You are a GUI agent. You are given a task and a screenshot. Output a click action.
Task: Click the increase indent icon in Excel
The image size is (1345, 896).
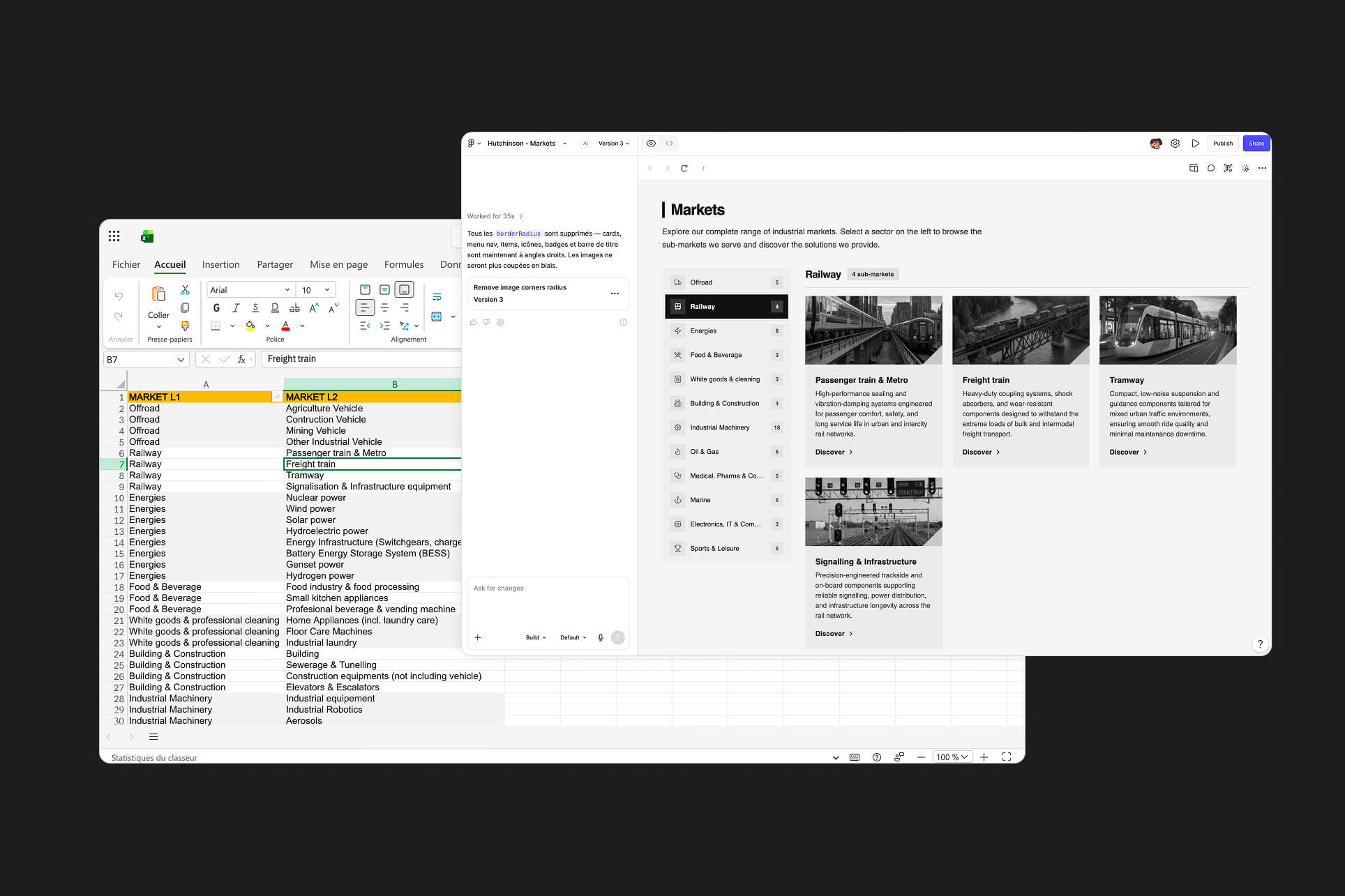click(384, 326)
